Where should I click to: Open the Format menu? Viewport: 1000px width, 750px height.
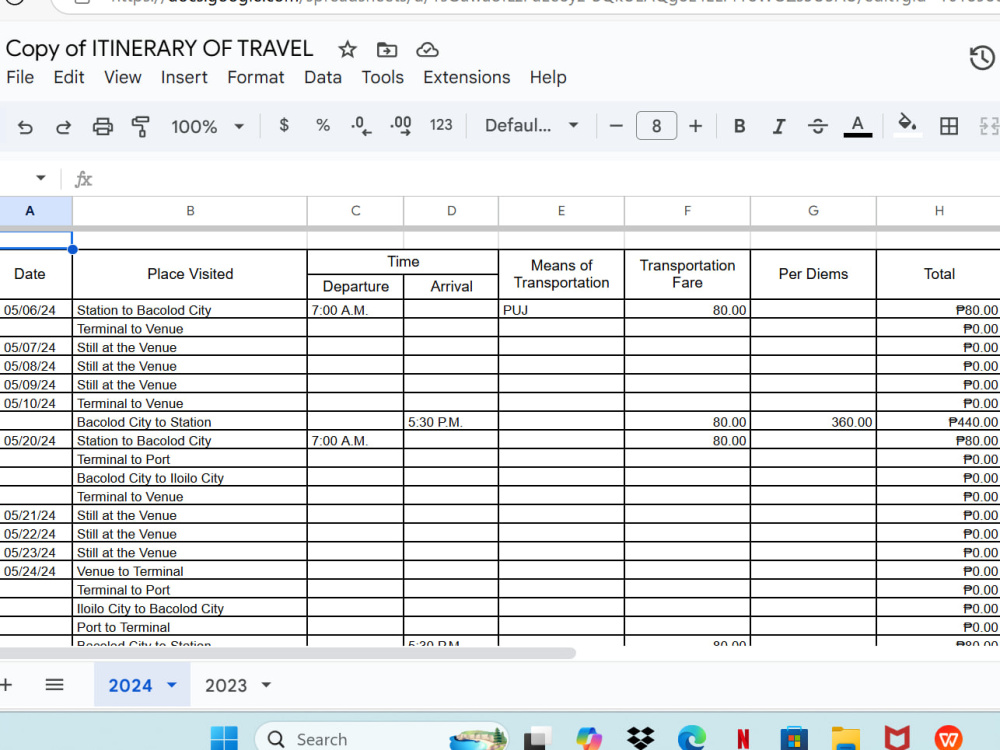256,77
